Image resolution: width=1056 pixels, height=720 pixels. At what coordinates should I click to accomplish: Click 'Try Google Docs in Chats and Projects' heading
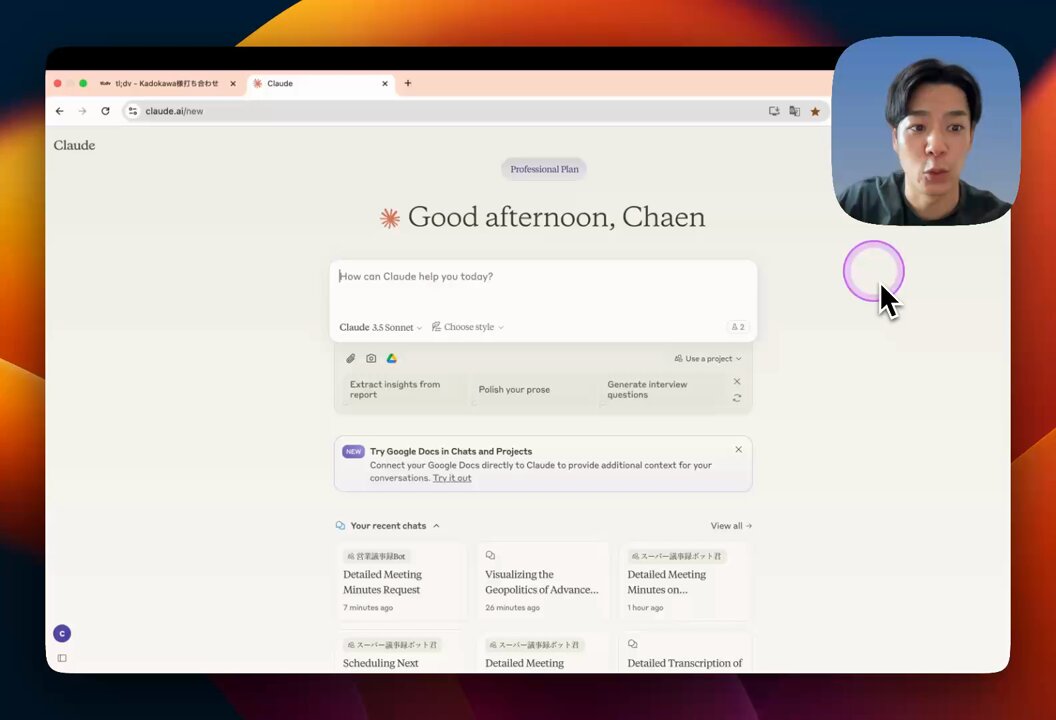[x=451, y=451]
